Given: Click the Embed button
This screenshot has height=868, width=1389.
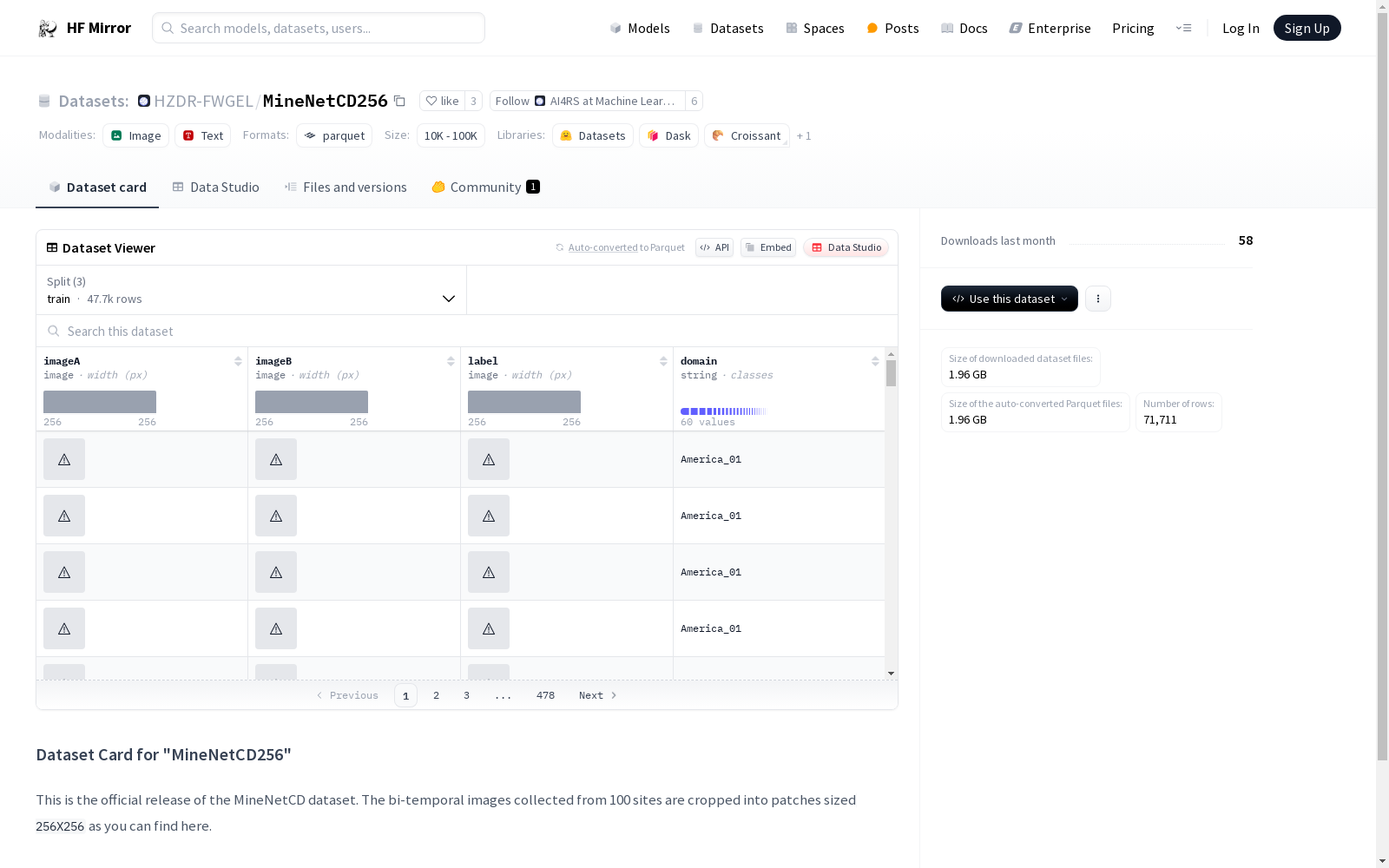Looking at the screenshot, I should point(768,247).
